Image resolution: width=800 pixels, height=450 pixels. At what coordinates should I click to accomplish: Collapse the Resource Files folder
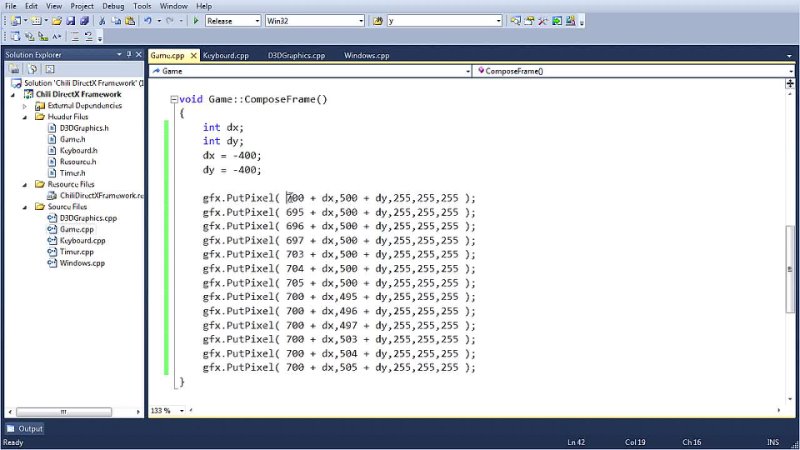pos(24,184)
